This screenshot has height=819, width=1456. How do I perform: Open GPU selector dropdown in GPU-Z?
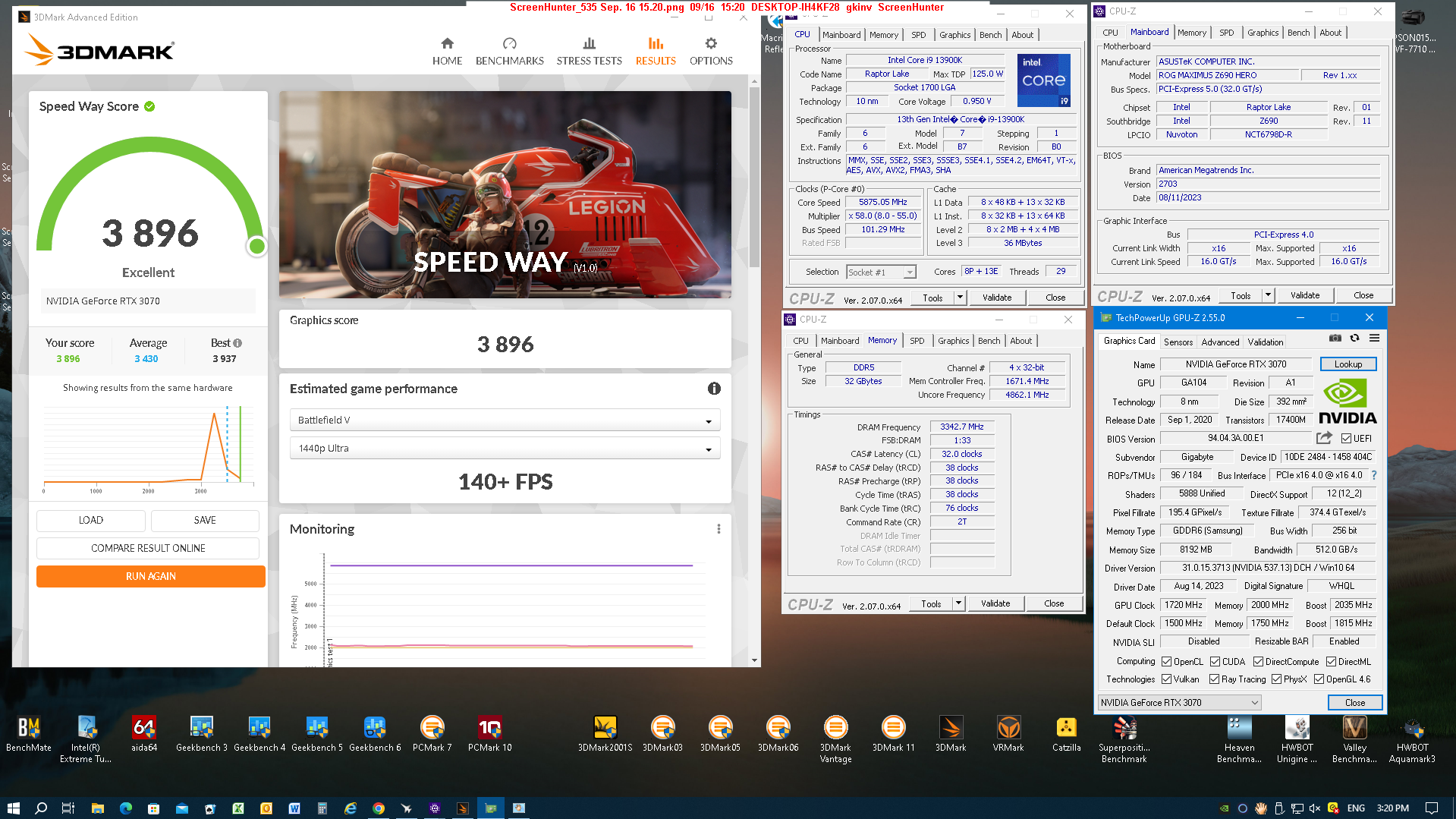(1179, 703)
